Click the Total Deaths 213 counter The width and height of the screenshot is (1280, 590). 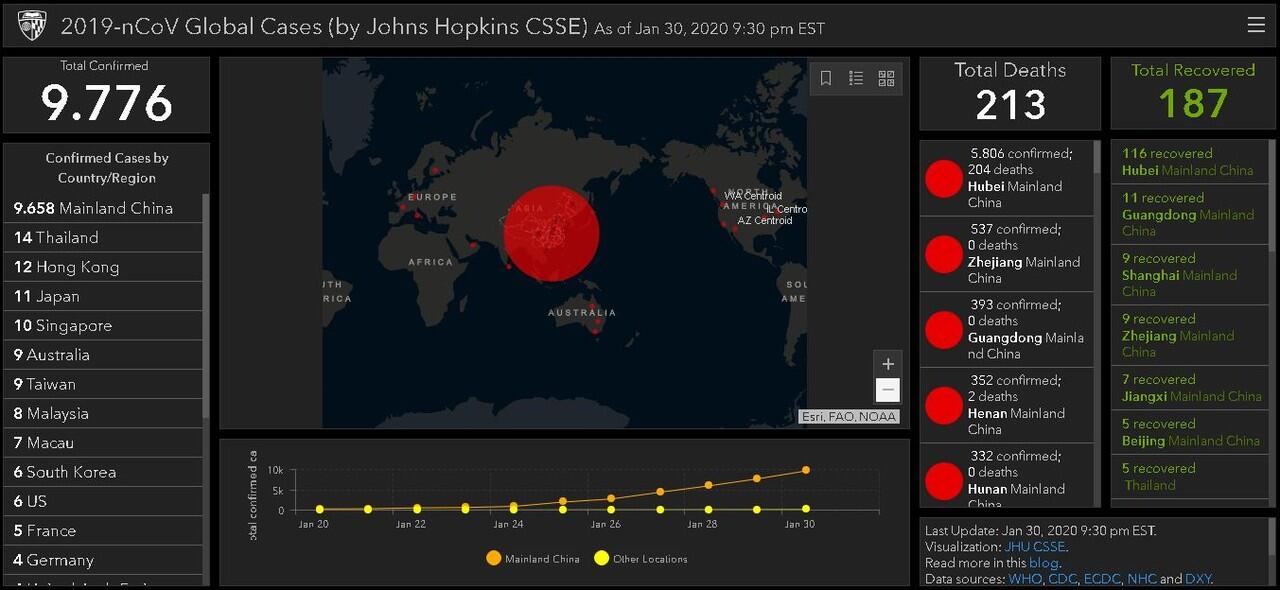(1010, 93)
